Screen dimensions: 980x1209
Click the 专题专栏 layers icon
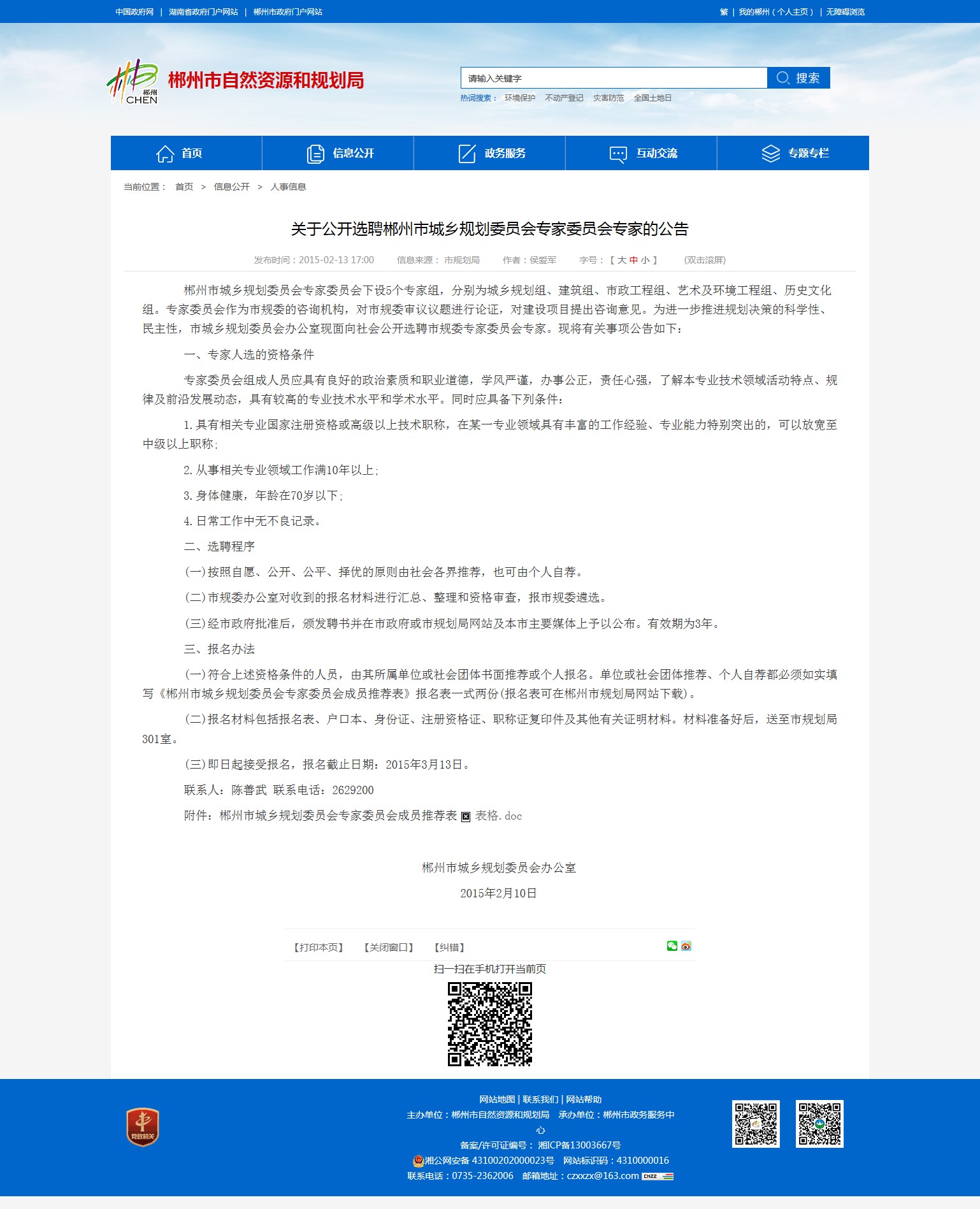[x=770, y=154]
